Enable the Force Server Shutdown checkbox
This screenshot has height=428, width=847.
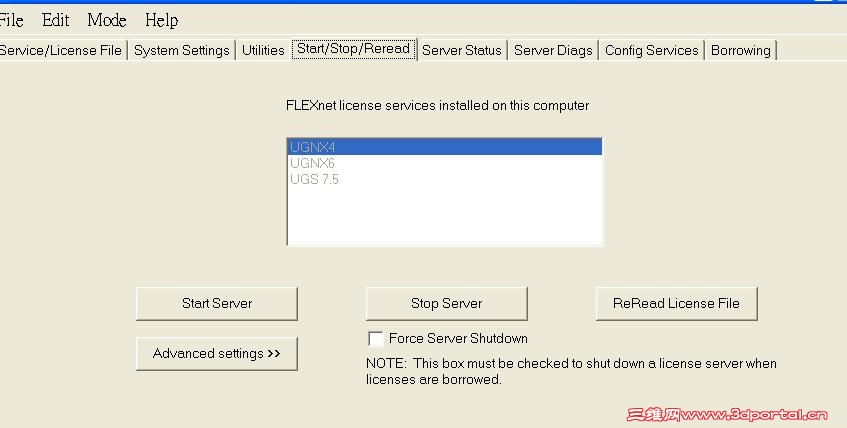[376, 338]
